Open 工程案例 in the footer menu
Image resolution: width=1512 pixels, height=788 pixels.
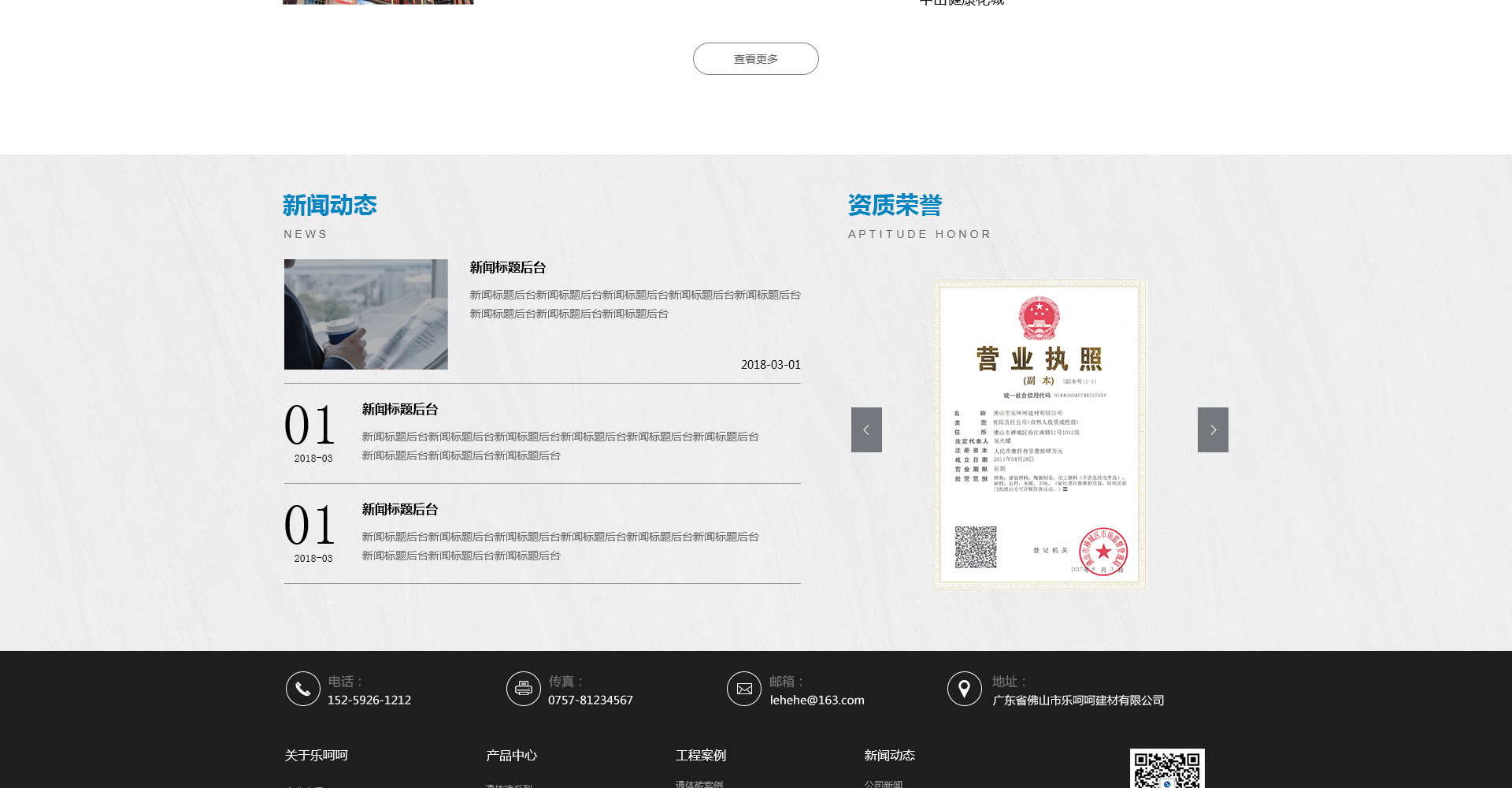pyautogui.click(x=700, y=756)
